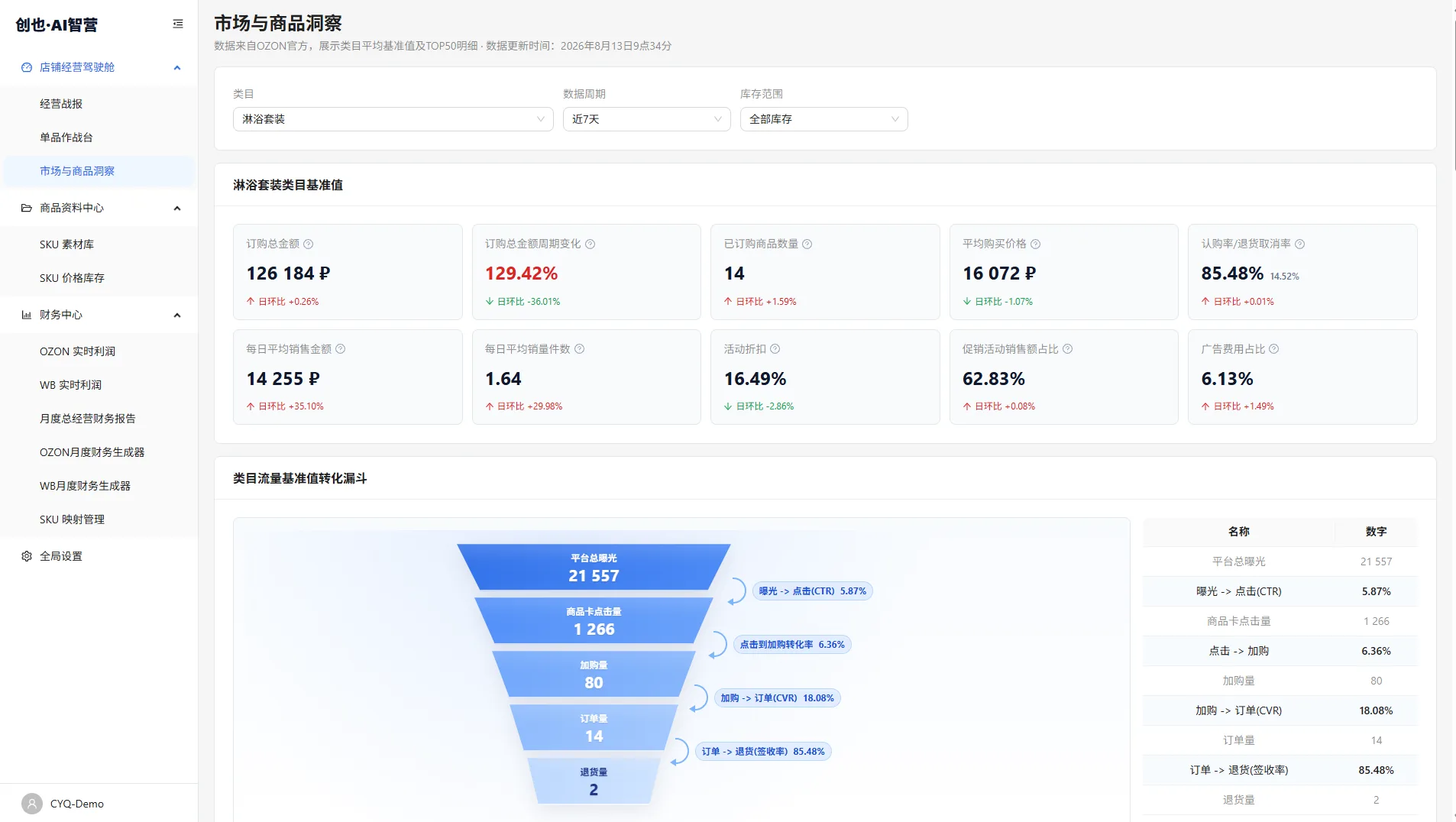Image resolution: width=1456 pixels, height=822 pixels.
Task: Open 单品作战台 menu item
Action: click(99, 138)
